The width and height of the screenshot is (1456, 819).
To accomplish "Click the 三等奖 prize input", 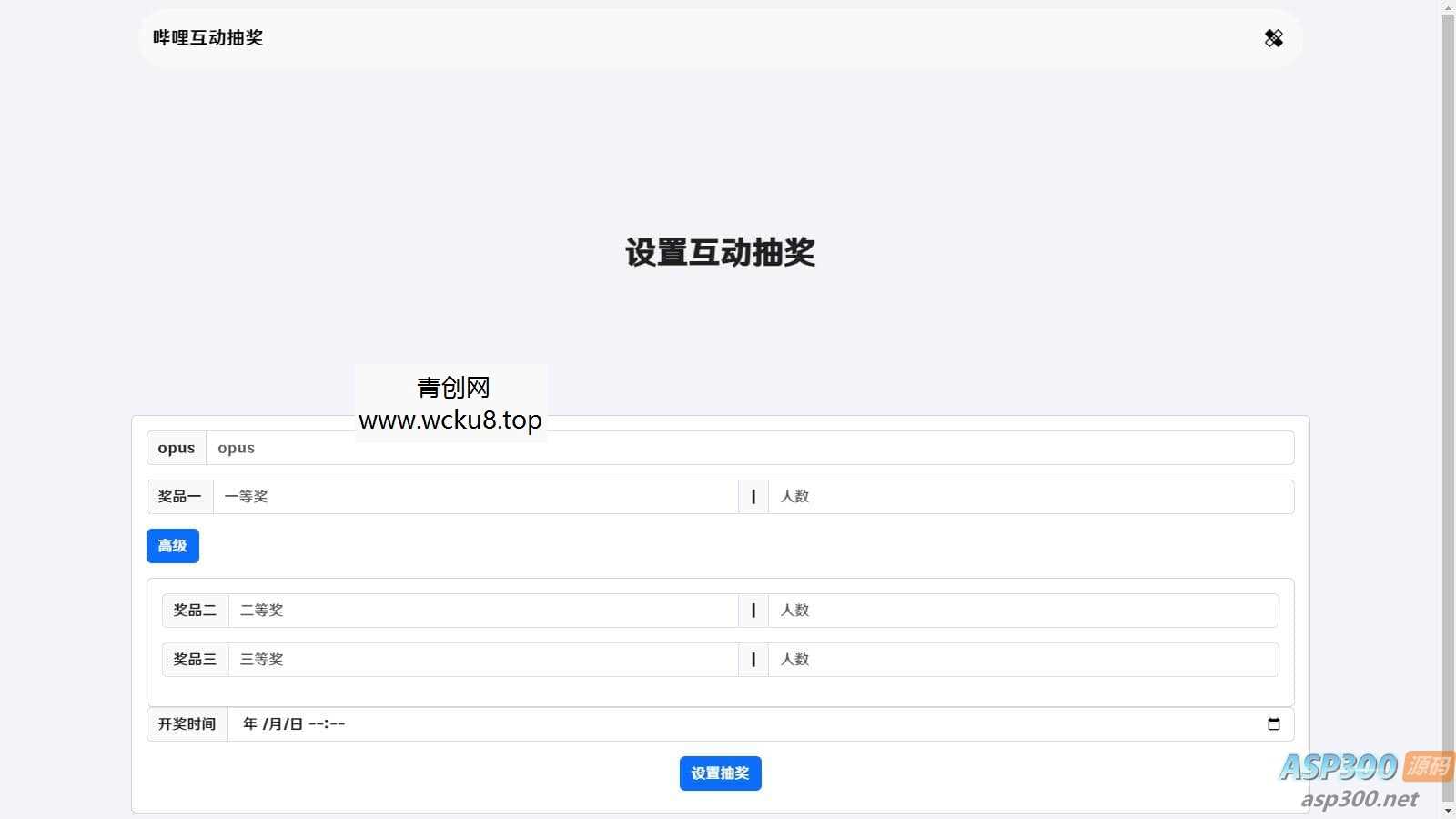I will [482, 660].
